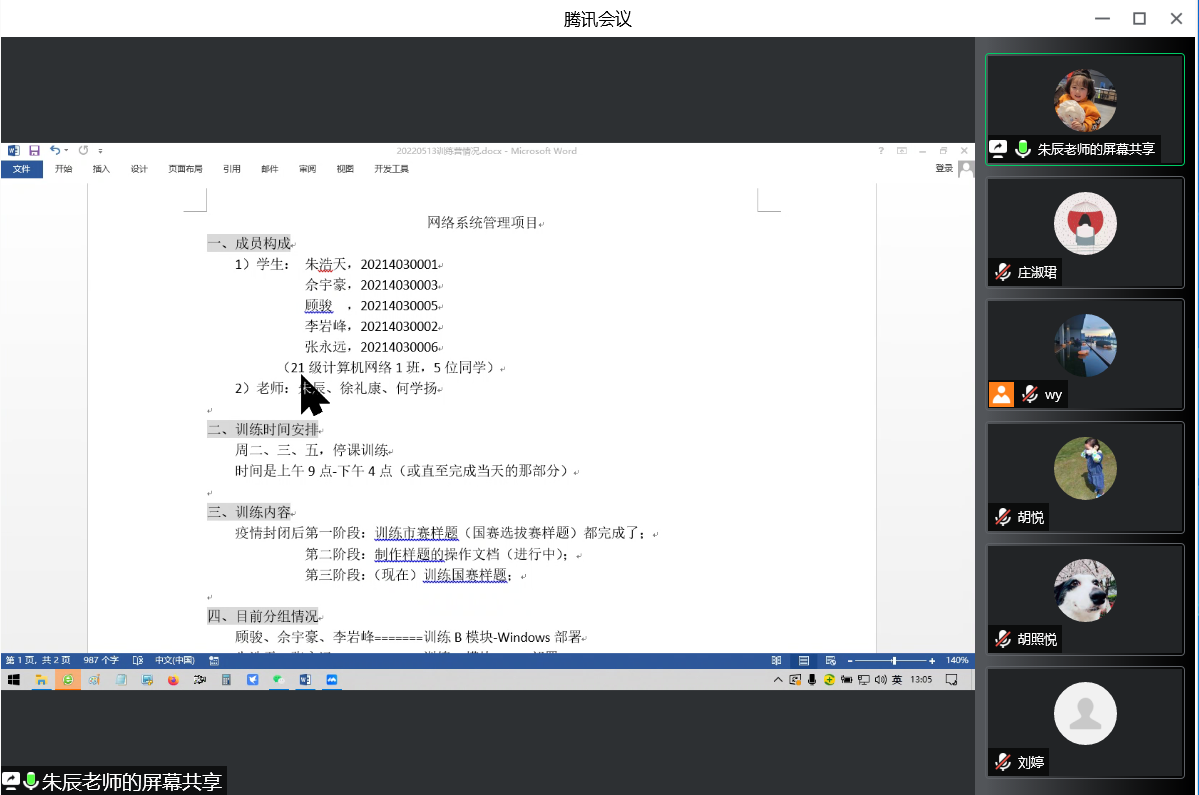The width and height of the screenshot is (1199, 795).
Task: Click the Undo arrow in Word's title bar
Action: coord(54,150)
